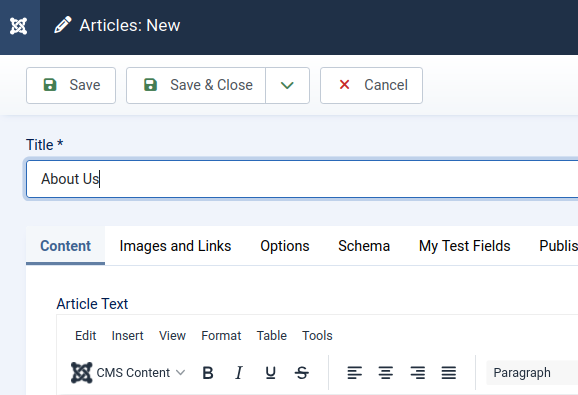Switch to Images and Links tab
The height and width of the screenshot is (395, 578).
tap(175, 246)
